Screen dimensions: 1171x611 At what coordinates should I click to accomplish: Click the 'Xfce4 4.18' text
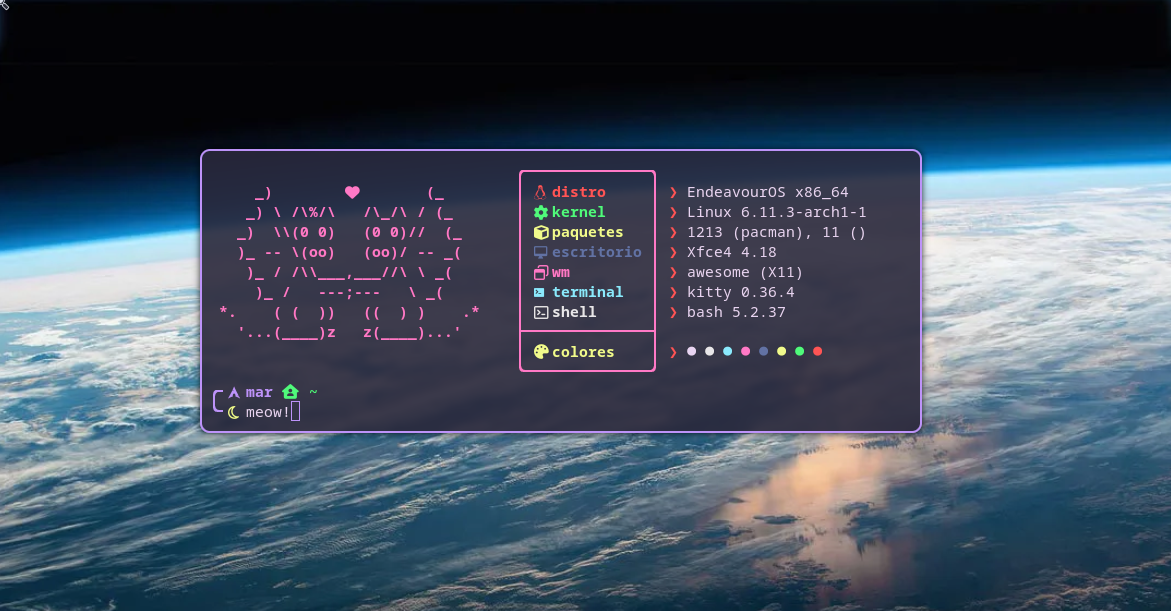[x=732, y=252]
